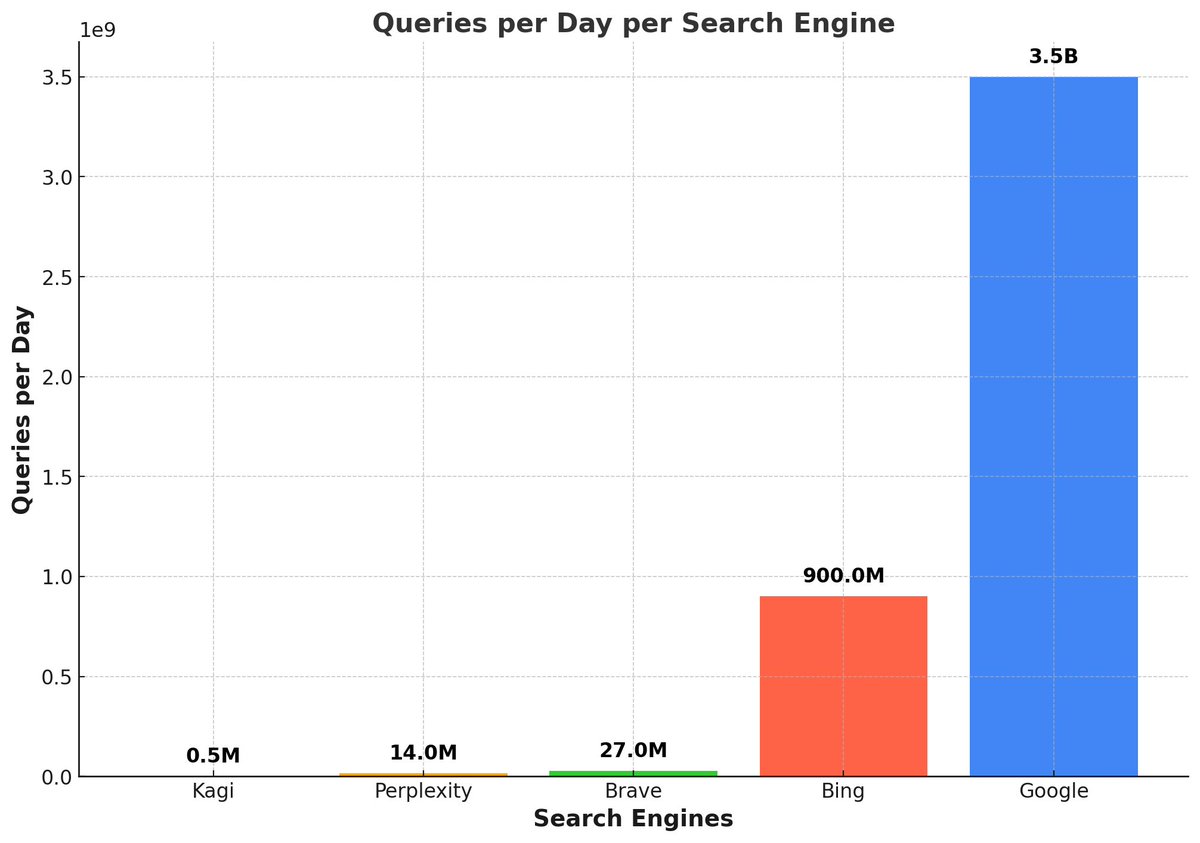Click the Bing bar

[x=844, y=685]
